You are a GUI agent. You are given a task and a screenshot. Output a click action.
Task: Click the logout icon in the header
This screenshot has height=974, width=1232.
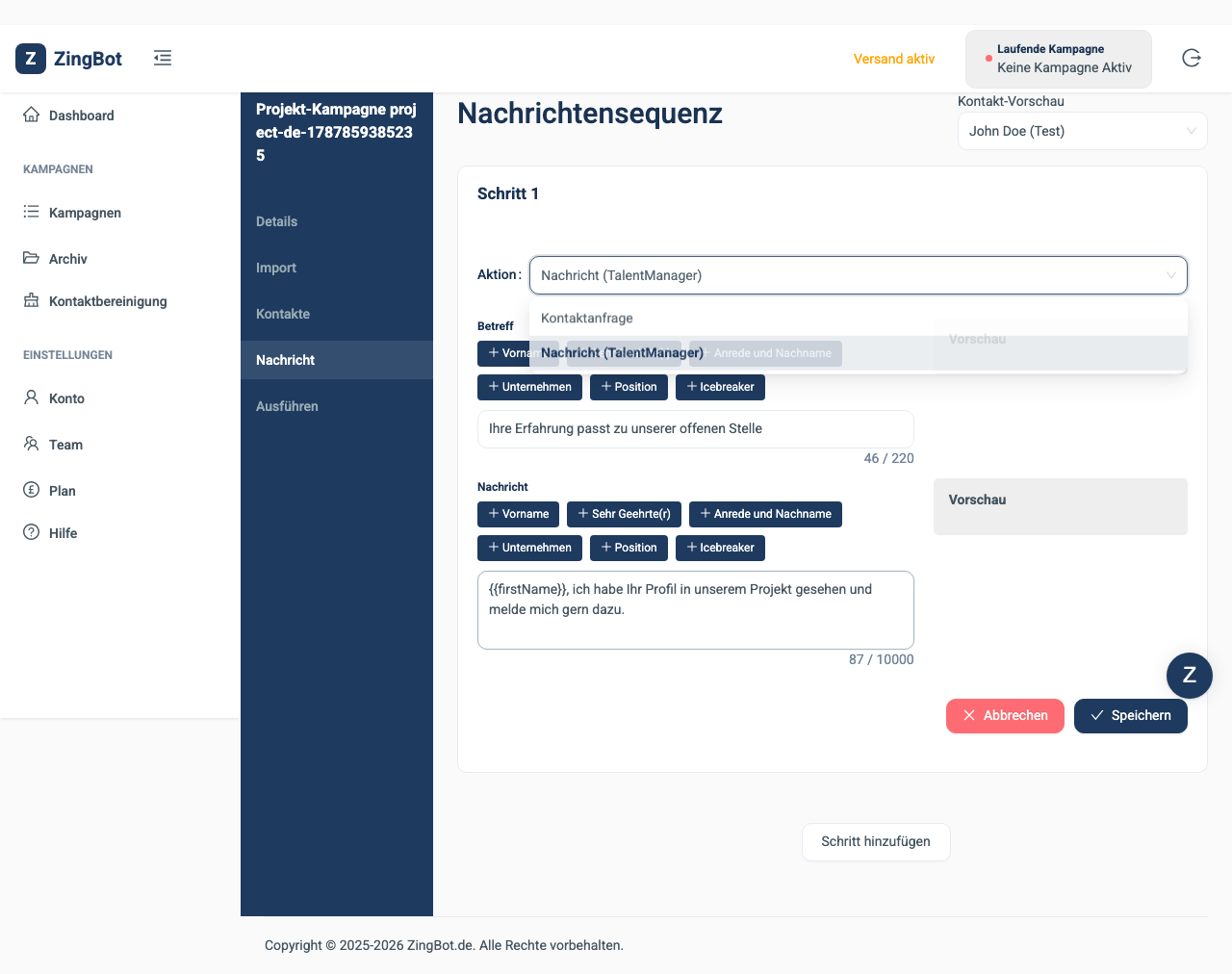tap(1192, 58)
